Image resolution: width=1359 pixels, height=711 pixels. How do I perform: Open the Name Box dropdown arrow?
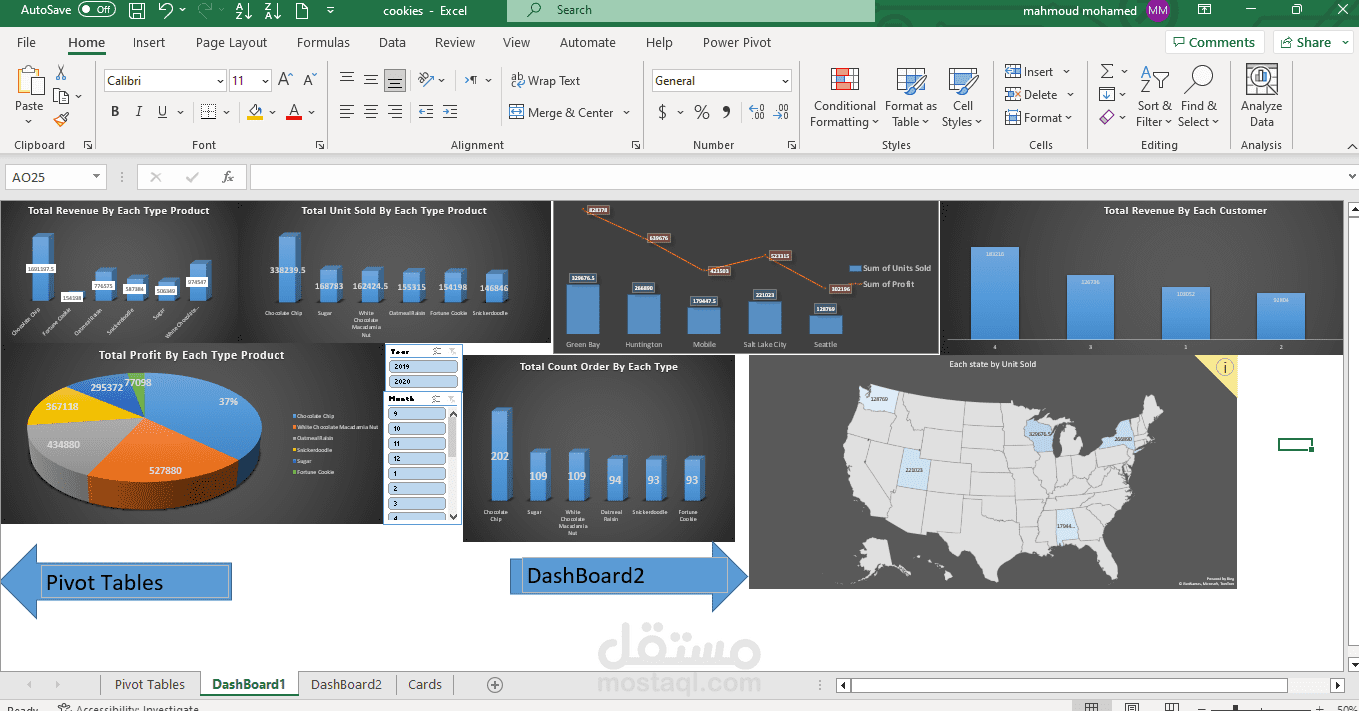[97, 177]
